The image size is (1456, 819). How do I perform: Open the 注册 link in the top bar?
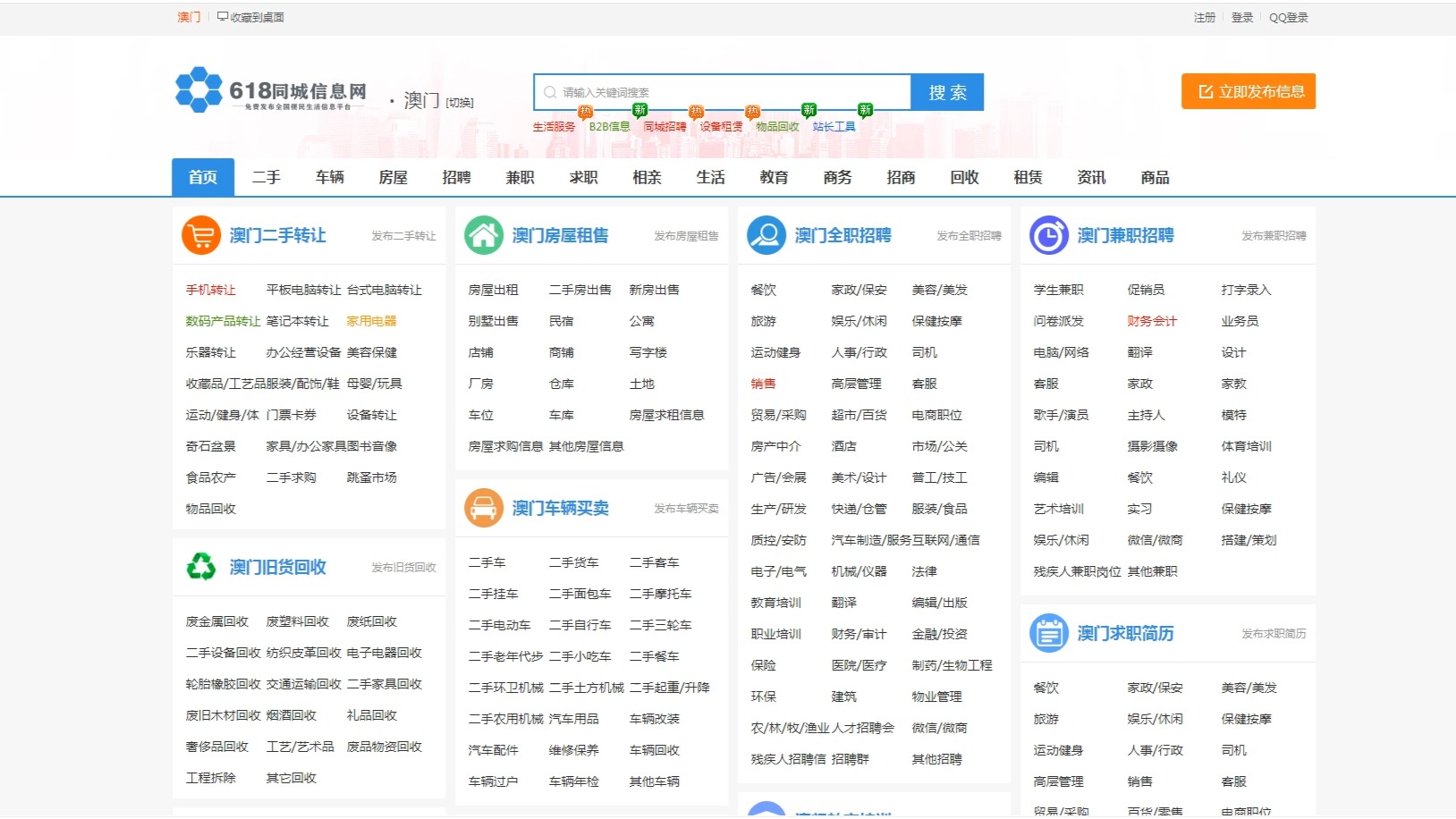click(1205, 17)
